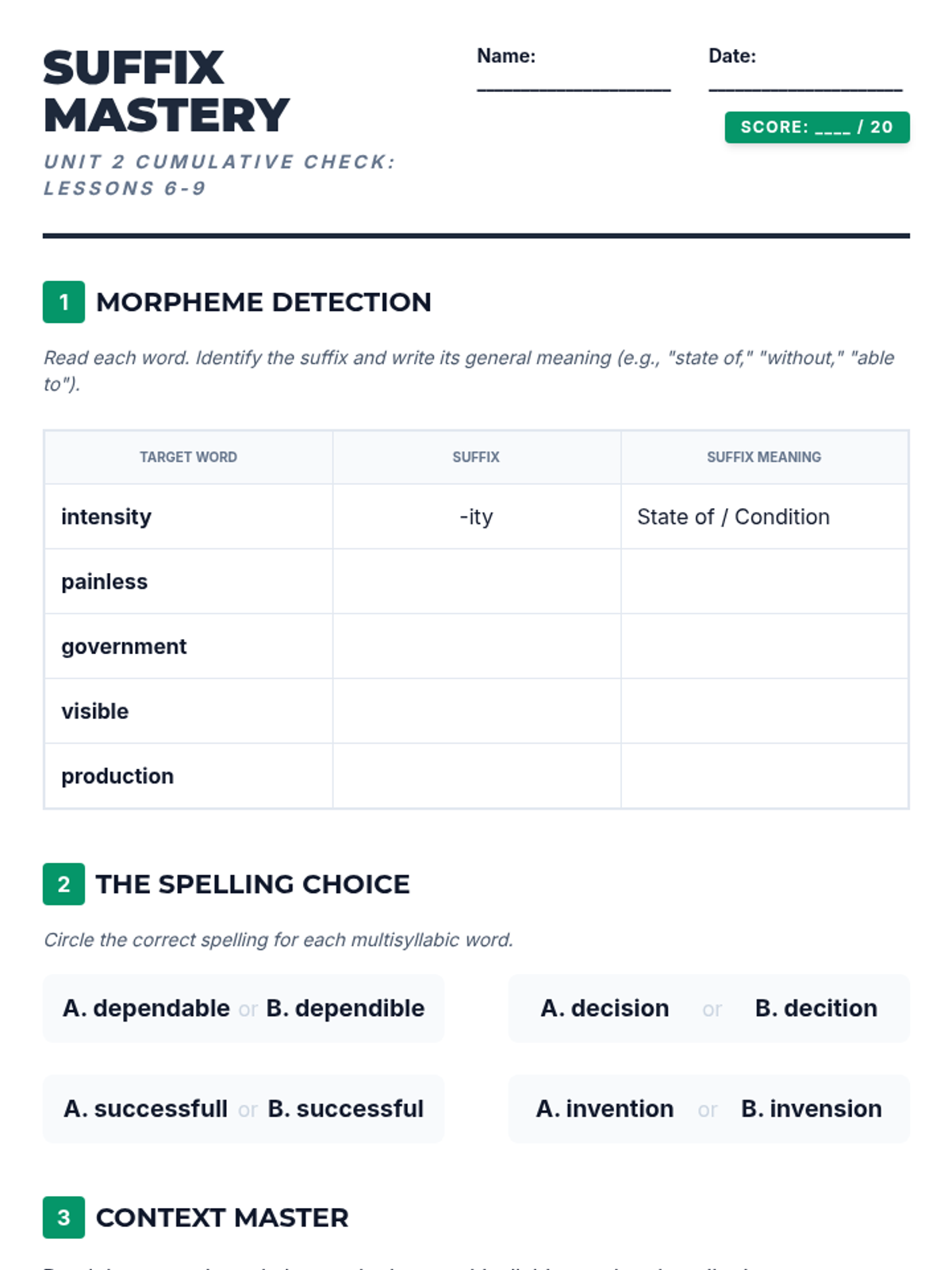This screenshot has width=952, height=1270.
Task: Click the green section 3 number badge
Action: (x=63, y=1218)
